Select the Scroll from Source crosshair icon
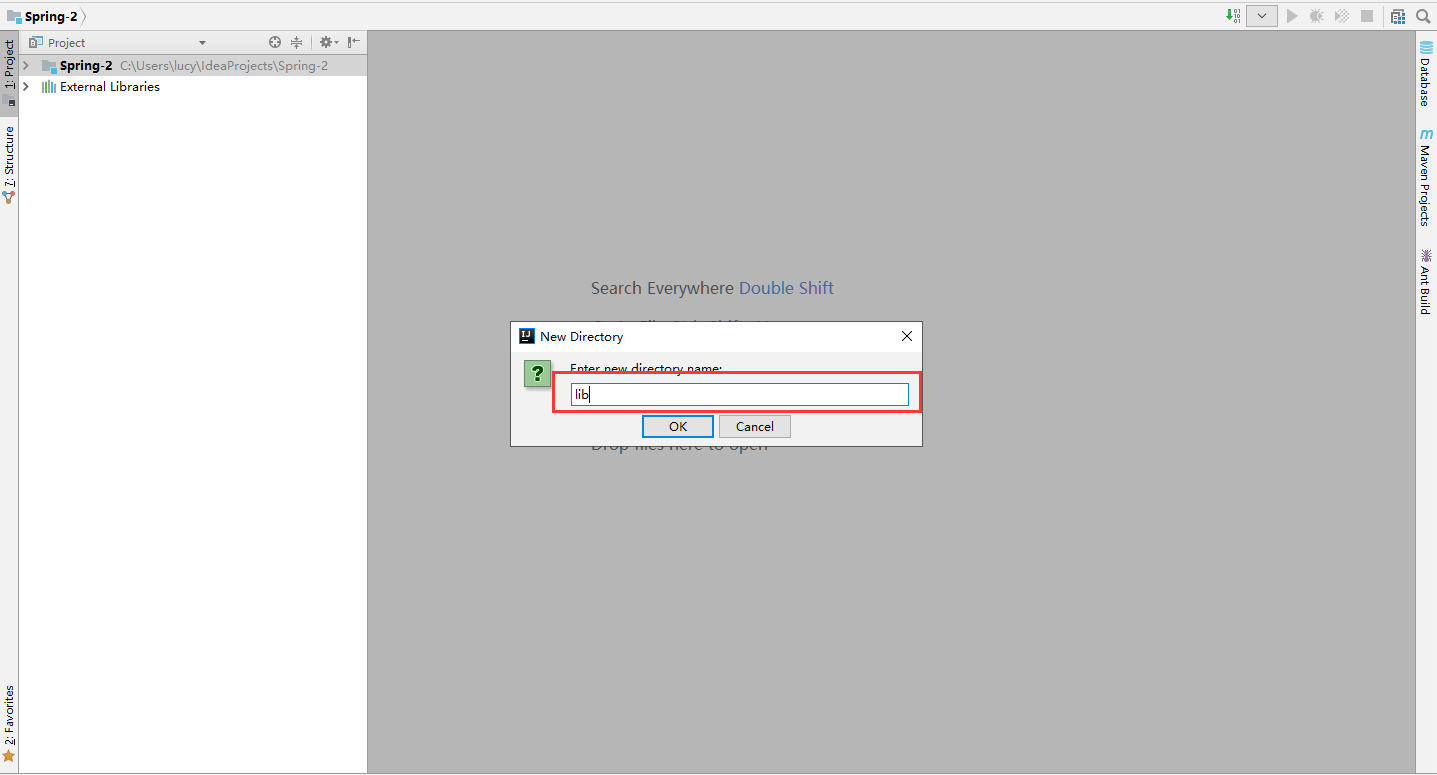Screen dimensions: 1437x775 click(275, 42)
